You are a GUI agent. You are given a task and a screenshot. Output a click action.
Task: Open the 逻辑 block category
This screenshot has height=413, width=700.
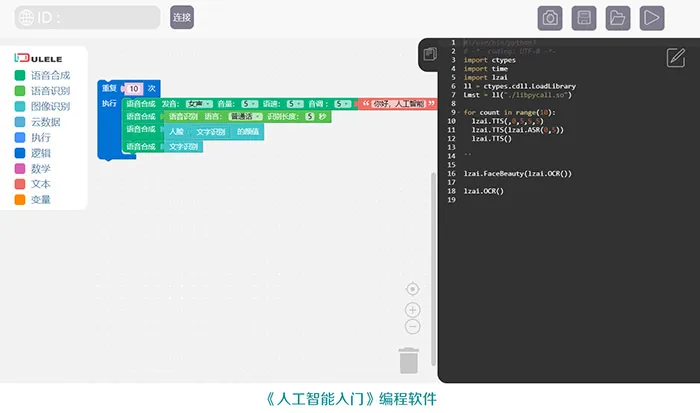[40, 153]
